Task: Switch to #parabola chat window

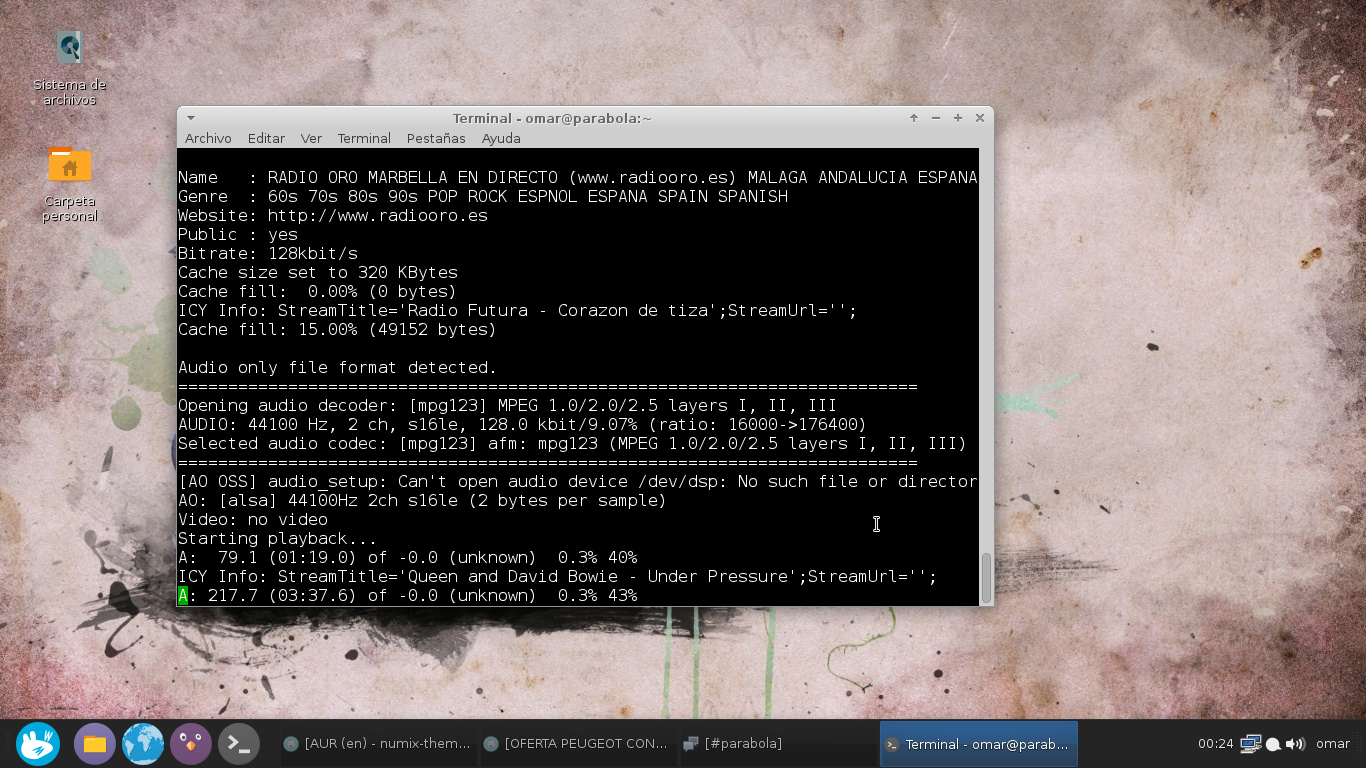Action: click(x=776, y=744)
